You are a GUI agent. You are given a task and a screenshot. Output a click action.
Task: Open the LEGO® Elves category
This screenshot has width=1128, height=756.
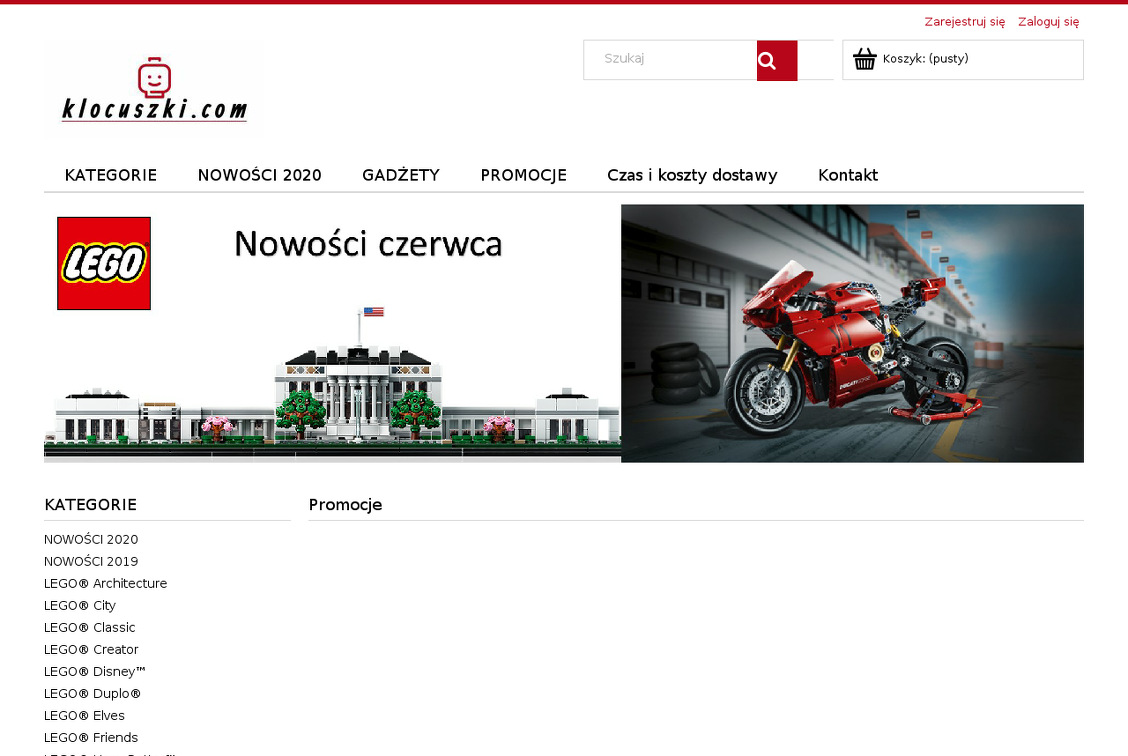coord(84,716)
